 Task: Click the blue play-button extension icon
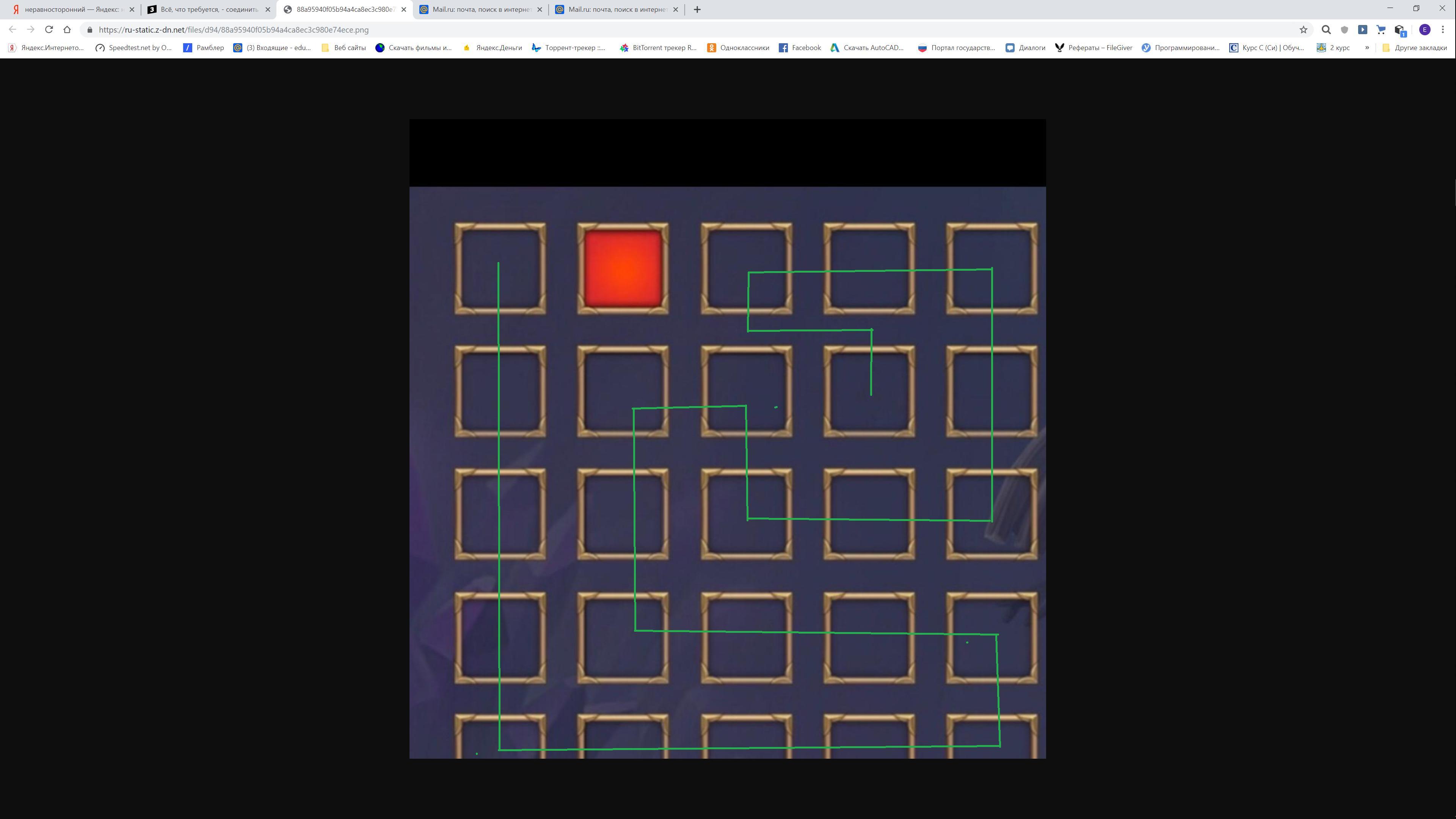click(1363, 30)
